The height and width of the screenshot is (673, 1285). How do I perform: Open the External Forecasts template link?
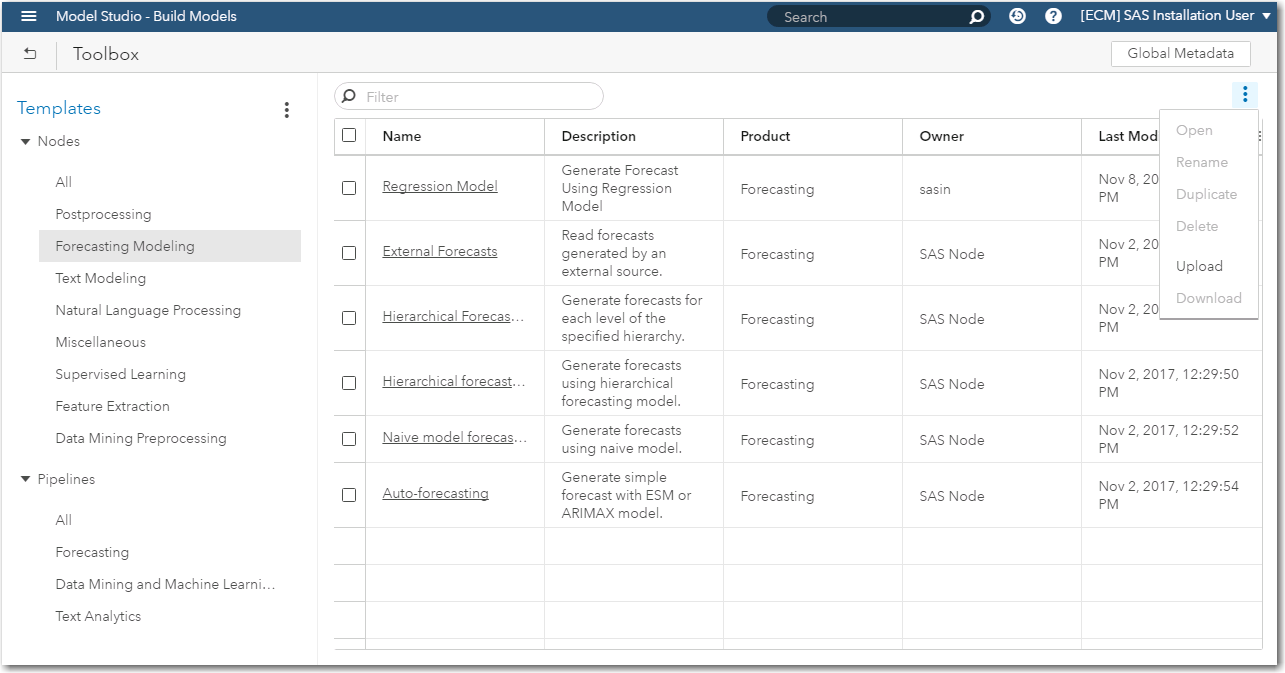pos(439,251)
